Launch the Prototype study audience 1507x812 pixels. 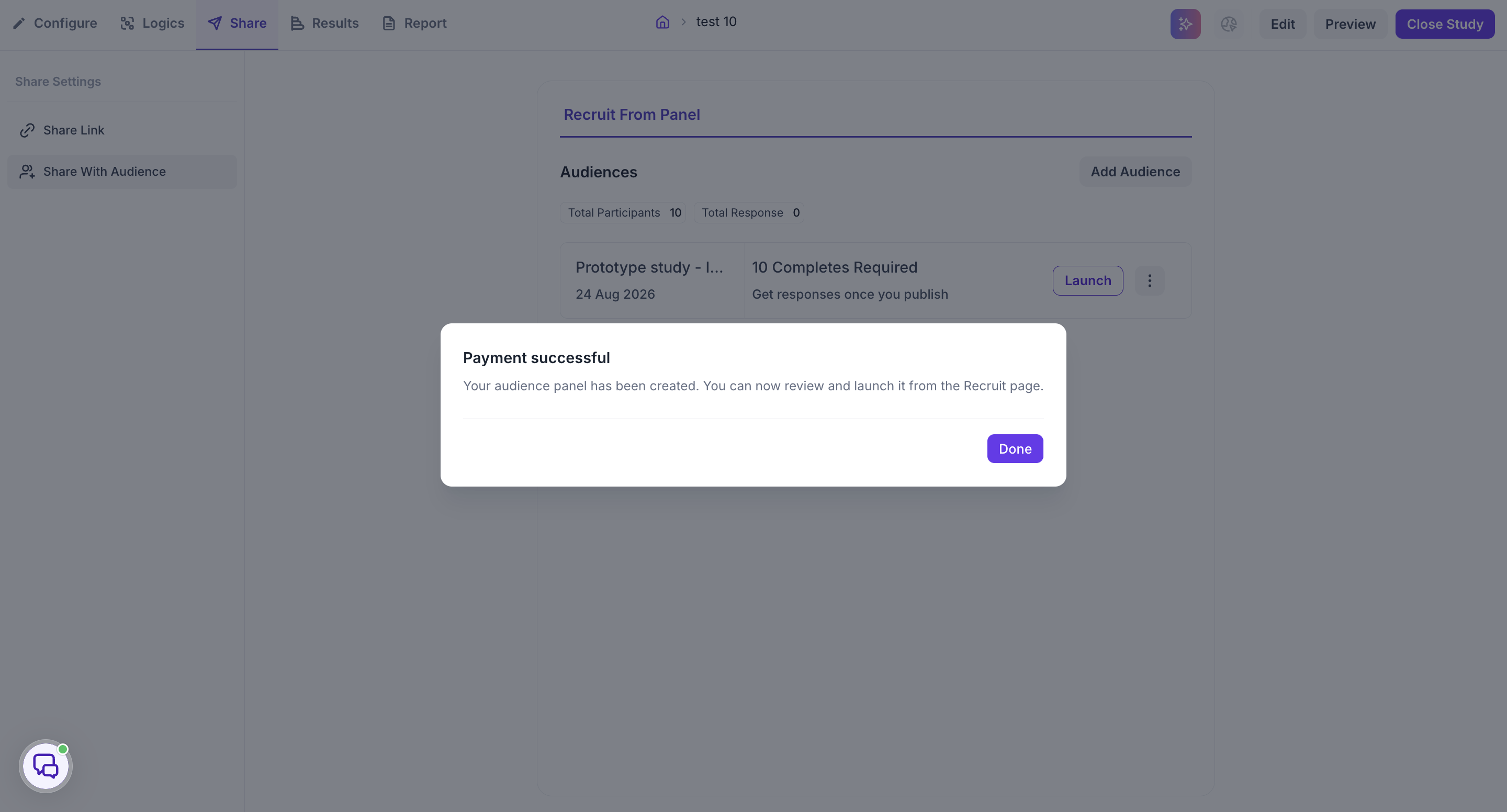1087,281
